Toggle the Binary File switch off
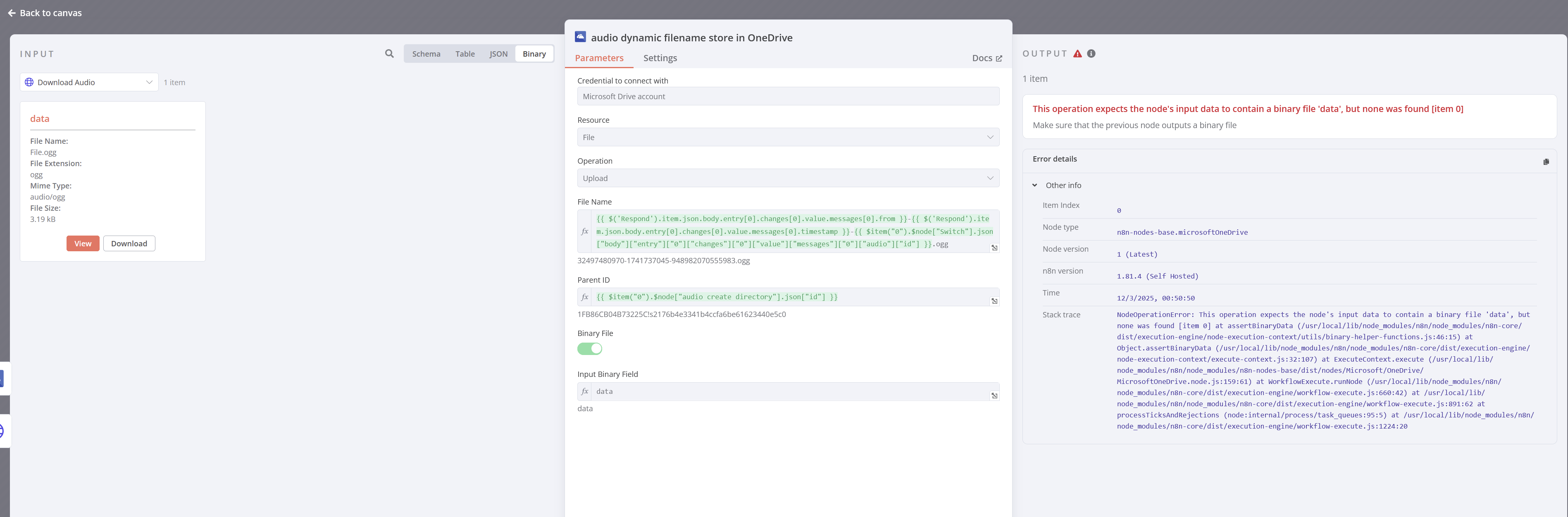Image resolution: width=1568 pixels, height=517 pixels. coord(589,349)
